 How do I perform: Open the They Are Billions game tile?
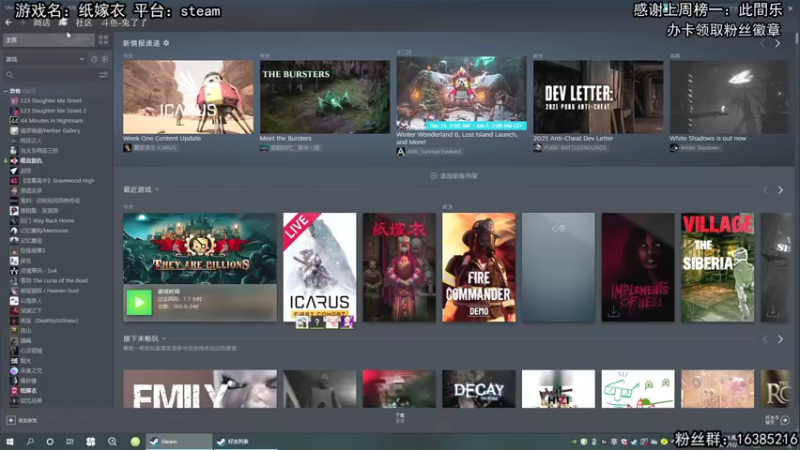click(200, 248)
